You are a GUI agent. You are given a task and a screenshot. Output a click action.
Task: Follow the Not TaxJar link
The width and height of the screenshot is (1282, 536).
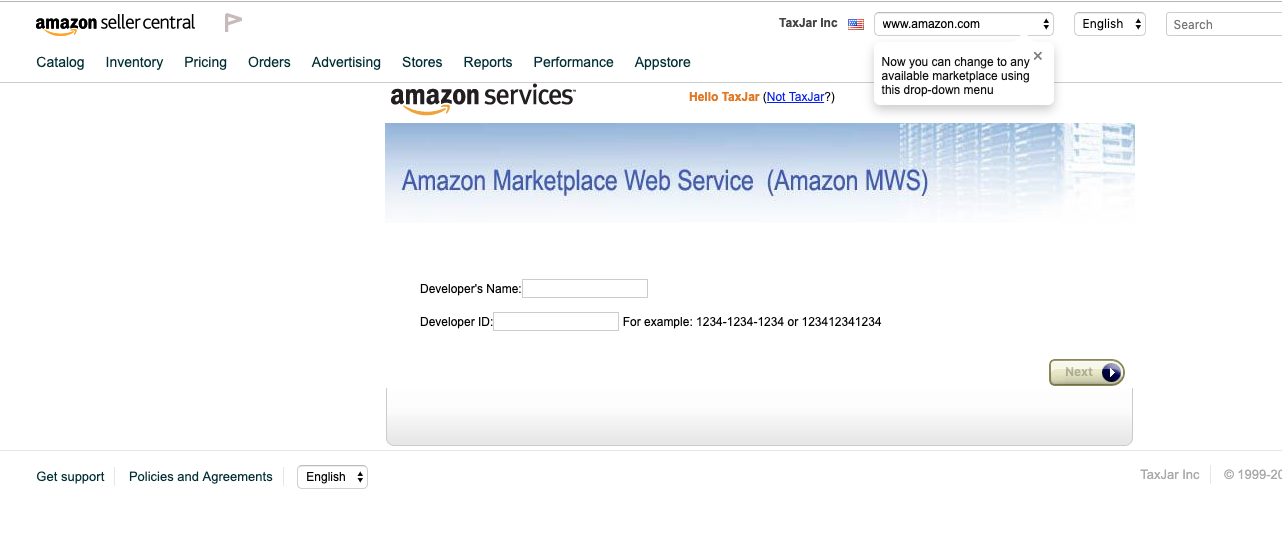(795, 97)
